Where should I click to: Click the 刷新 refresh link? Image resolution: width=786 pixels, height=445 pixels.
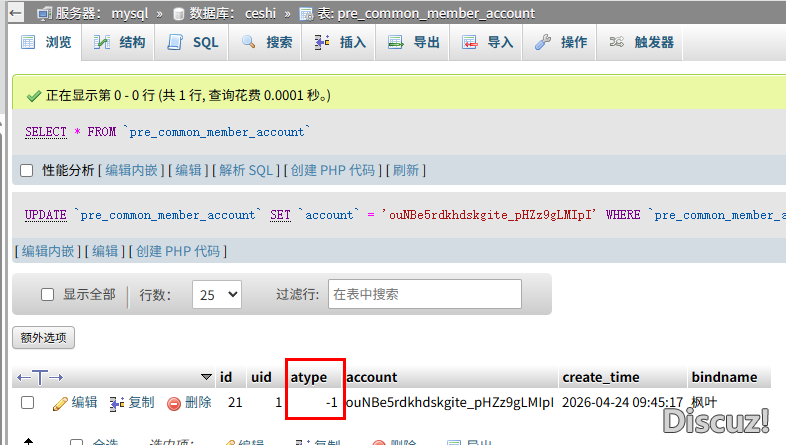[405, 171]
